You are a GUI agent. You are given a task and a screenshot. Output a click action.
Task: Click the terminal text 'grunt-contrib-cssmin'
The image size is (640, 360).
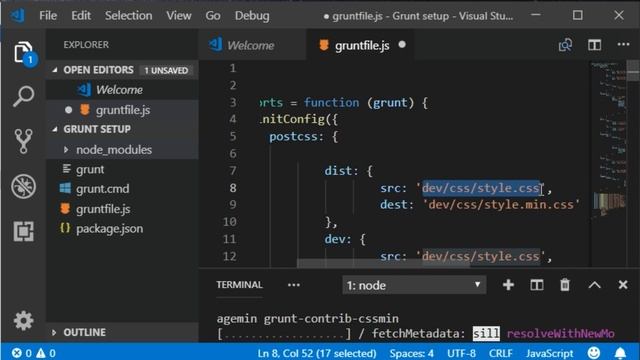click(331, 318)
